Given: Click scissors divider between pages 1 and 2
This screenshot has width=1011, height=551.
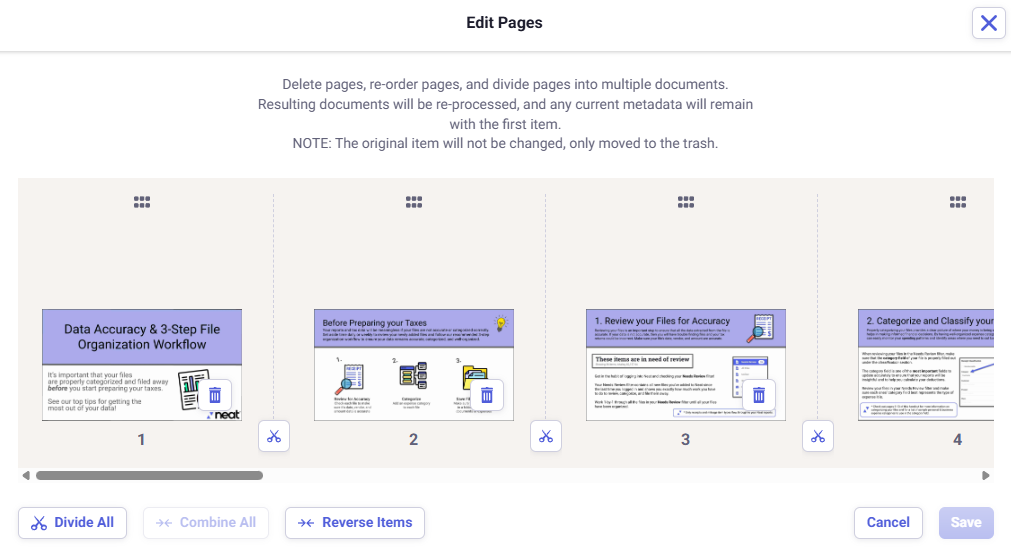Looking at the screenshot, I should tap(274, 436).
